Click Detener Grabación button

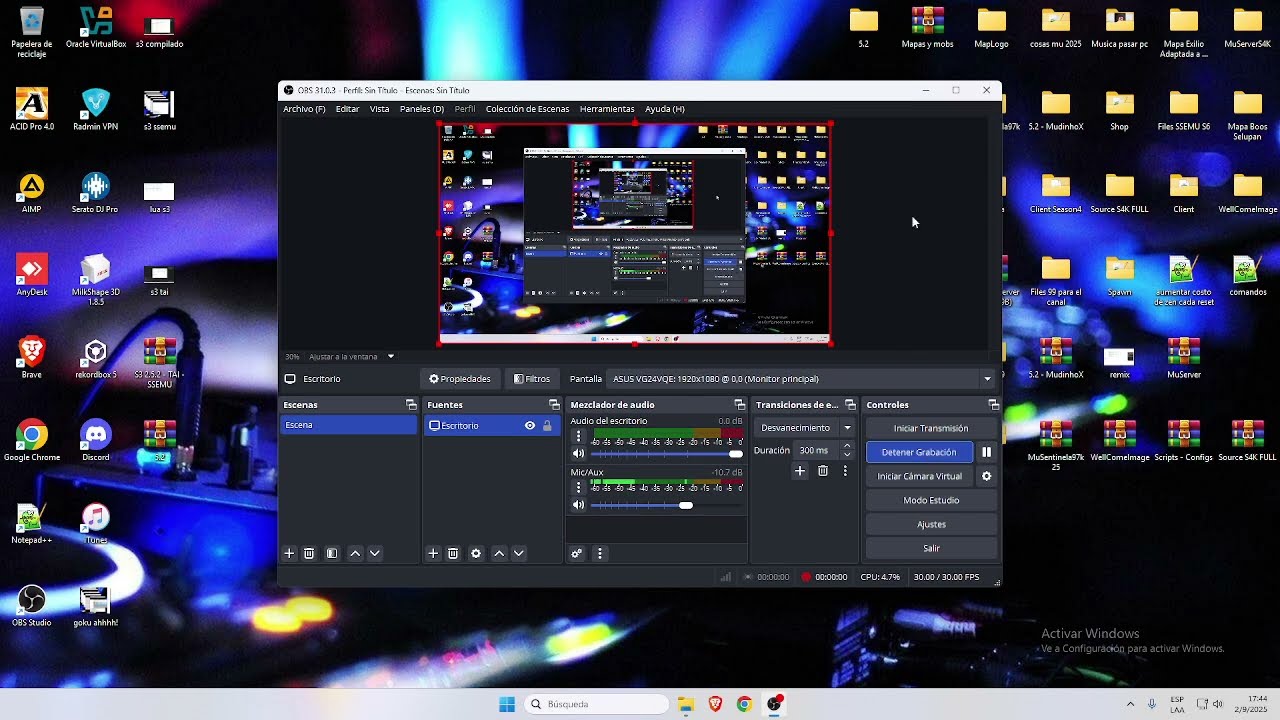919,452
